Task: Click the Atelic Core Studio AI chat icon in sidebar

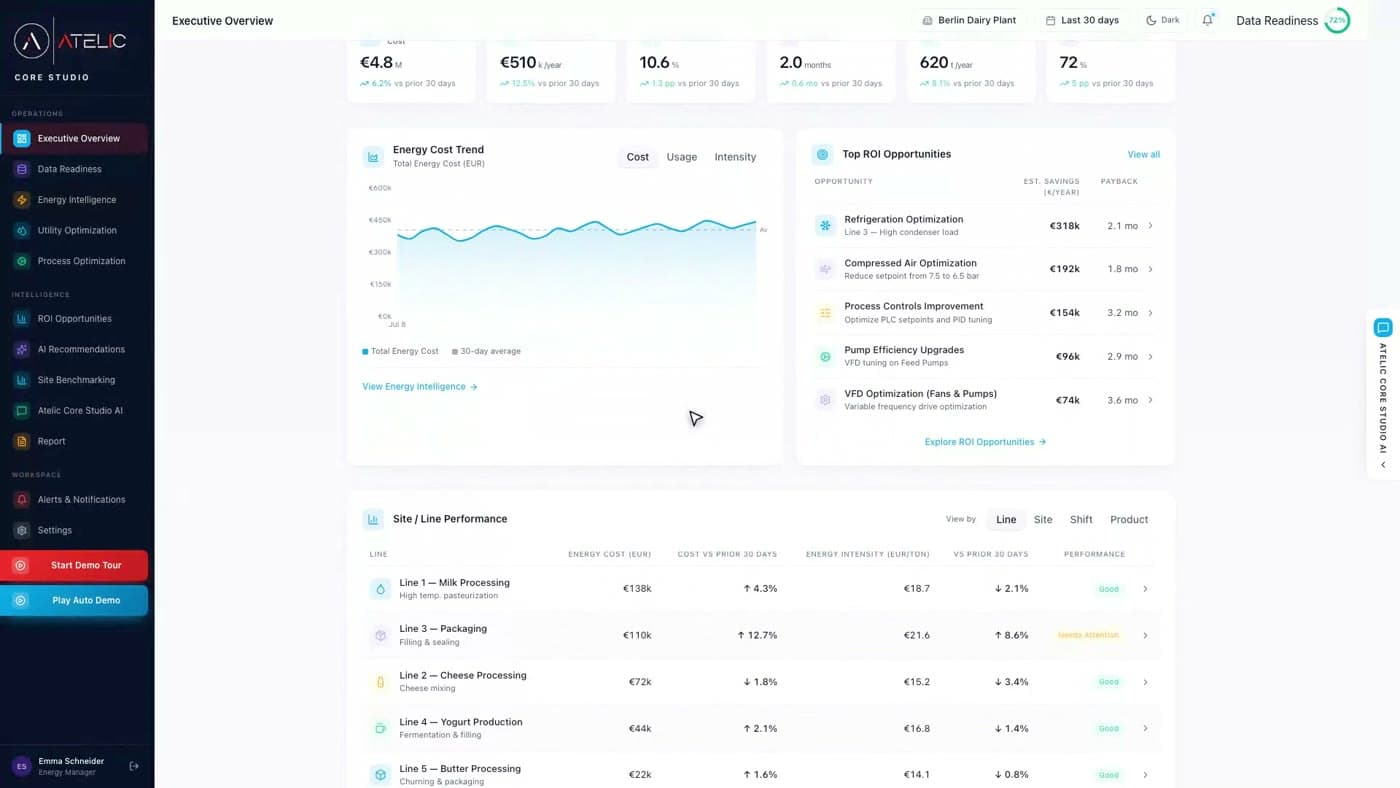Action: click(22, 411)
